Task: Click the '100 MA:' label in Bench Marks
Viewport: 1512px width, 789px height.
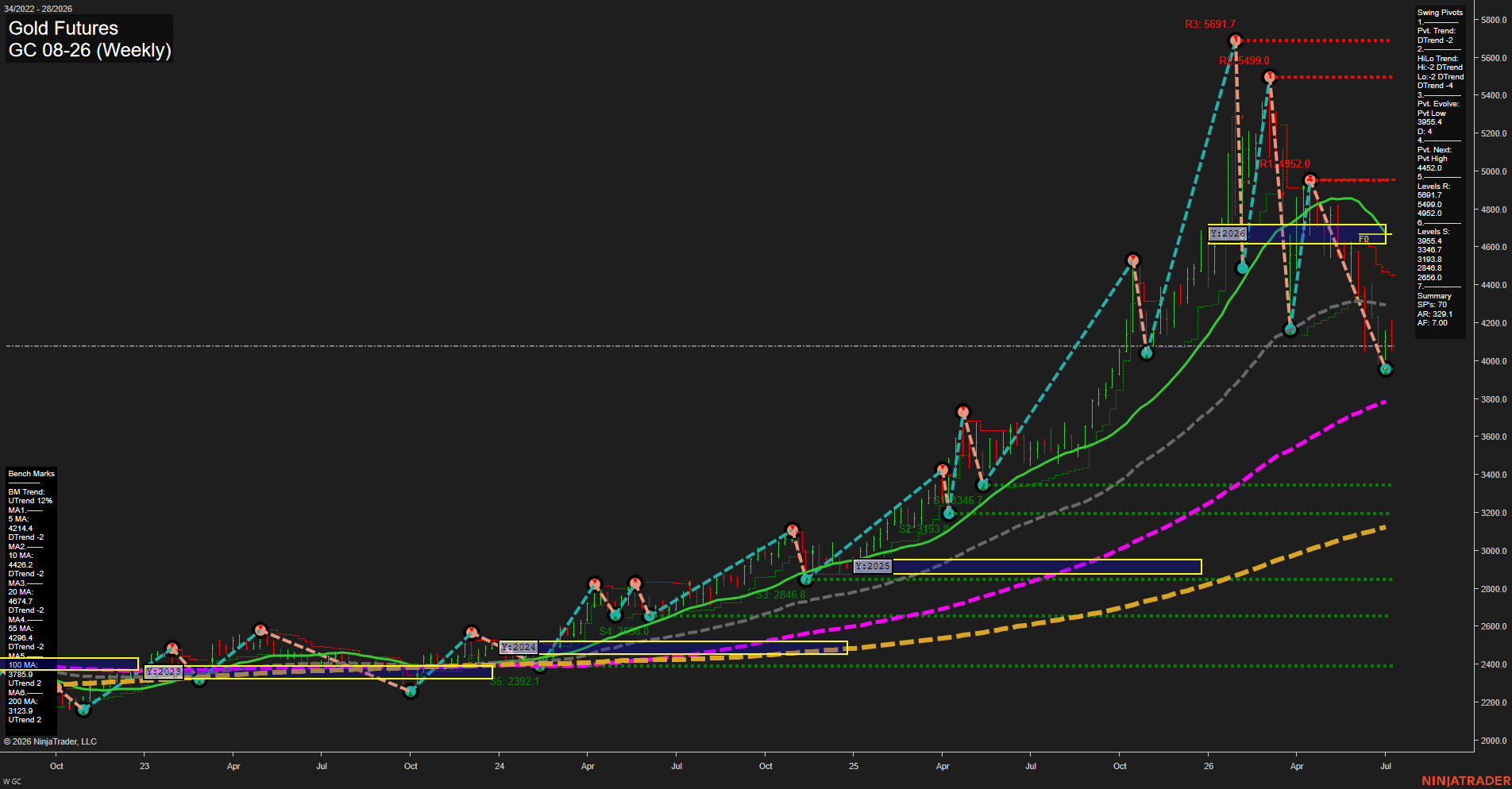Action: pos(22,665)
